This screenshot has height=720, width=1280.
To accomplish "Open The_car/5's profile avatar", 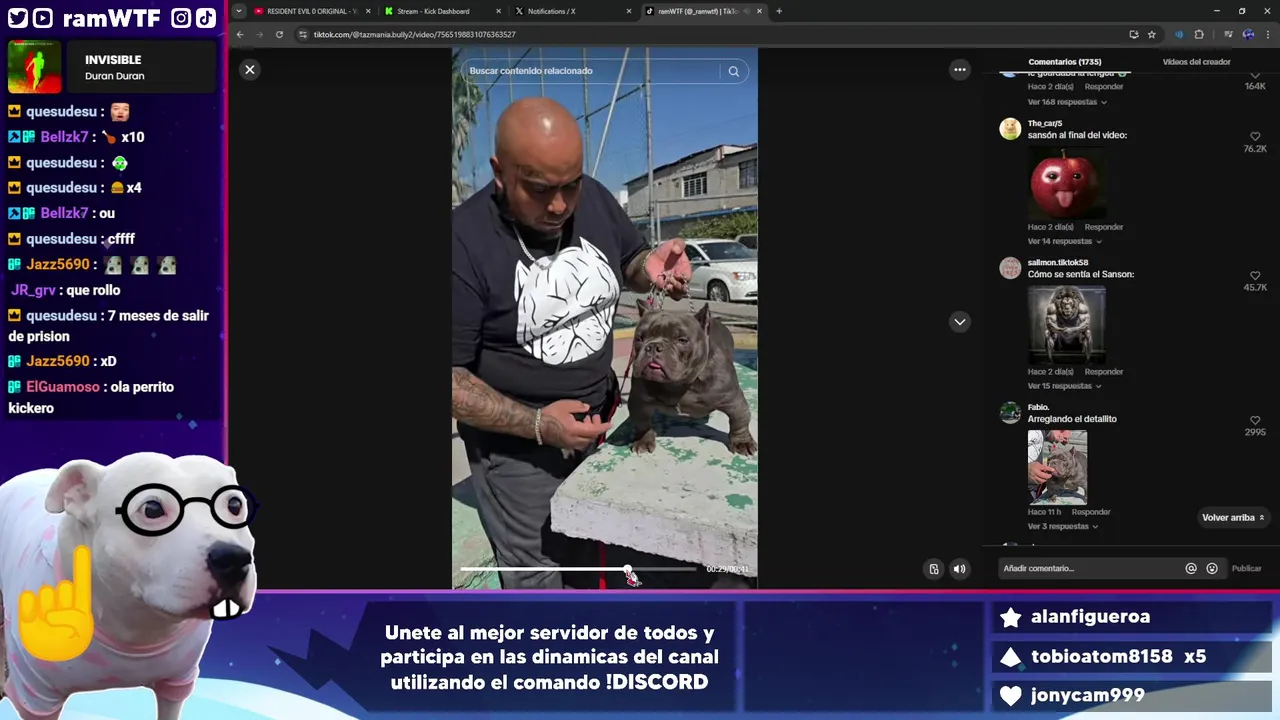I will 1010,129.
